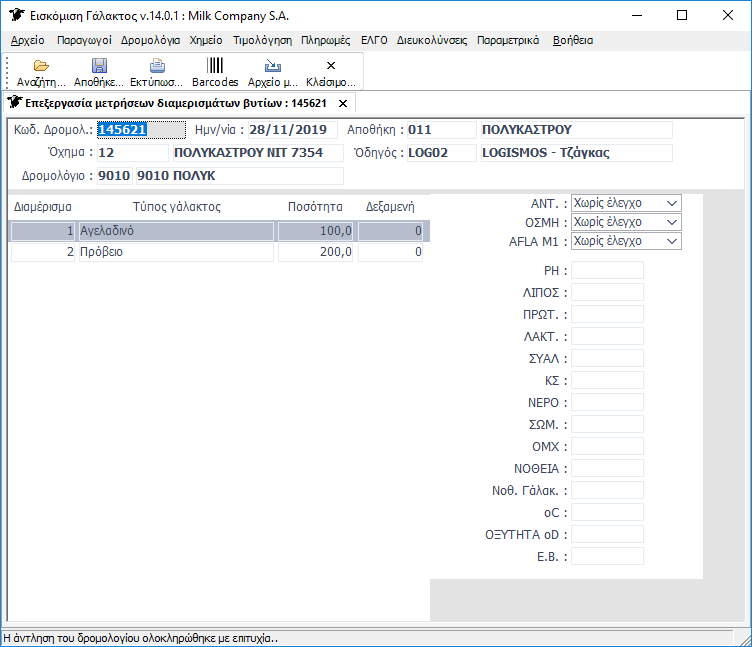The image size is (752, 647).
Task: Select the Πρόβειο milk type row
Action: (x=175, y=253)
